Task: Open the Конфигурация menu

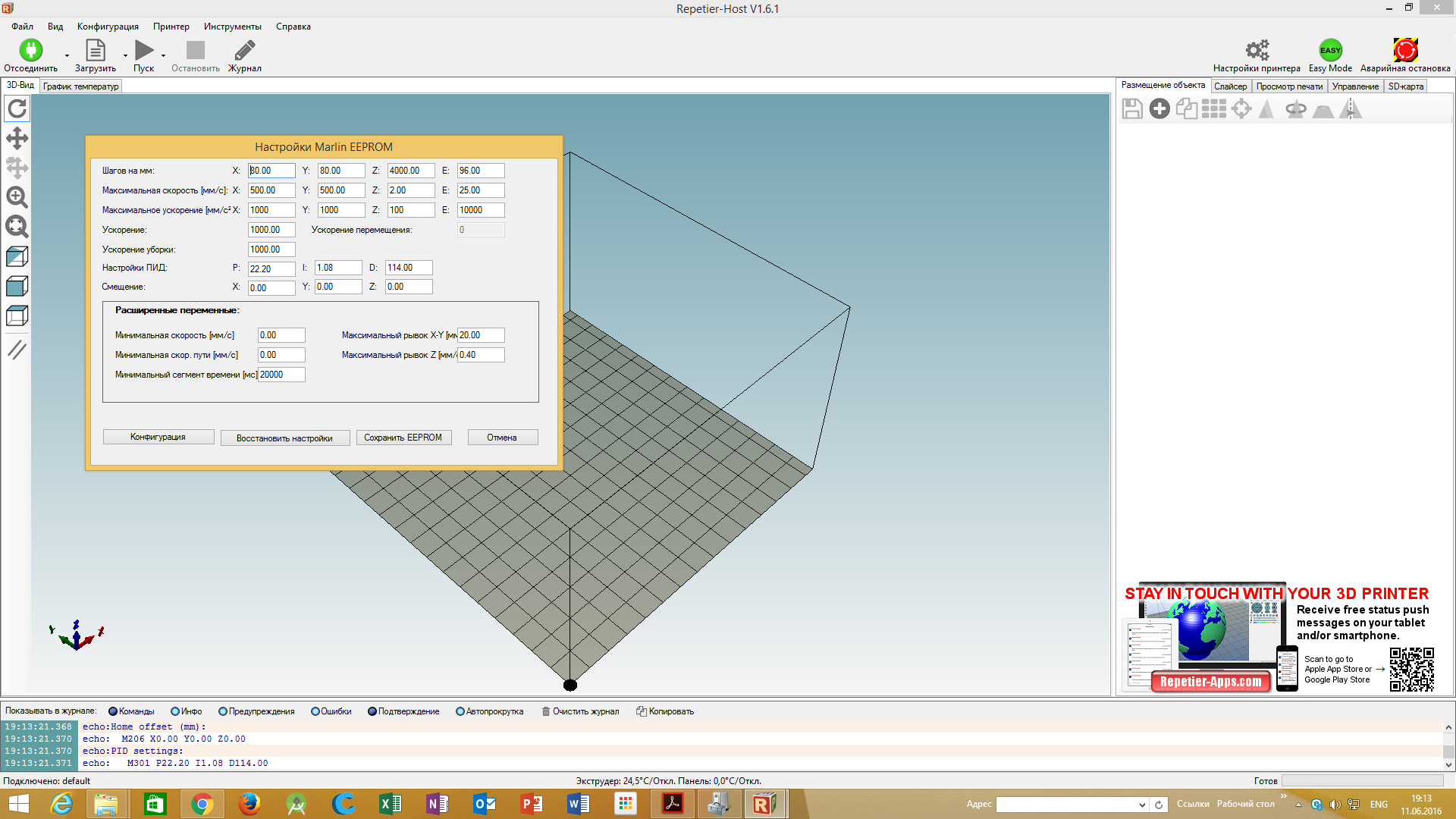Action: point(108,27)
